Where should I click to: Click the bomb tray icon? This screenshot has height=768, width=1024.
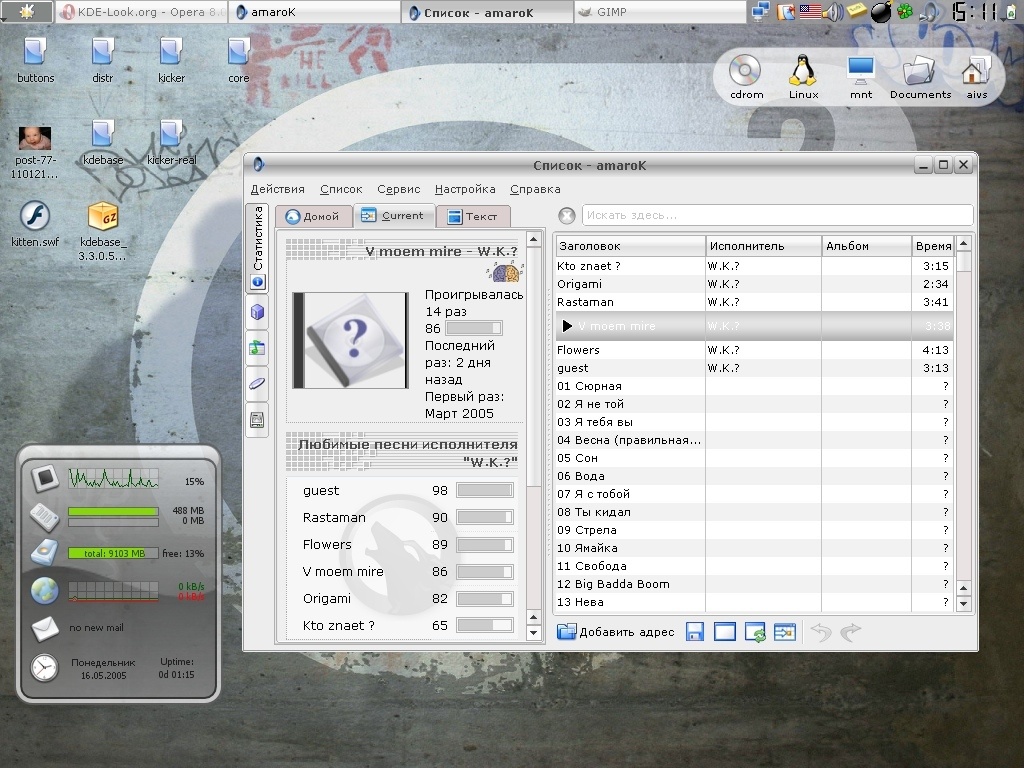(x=881, y=12)
